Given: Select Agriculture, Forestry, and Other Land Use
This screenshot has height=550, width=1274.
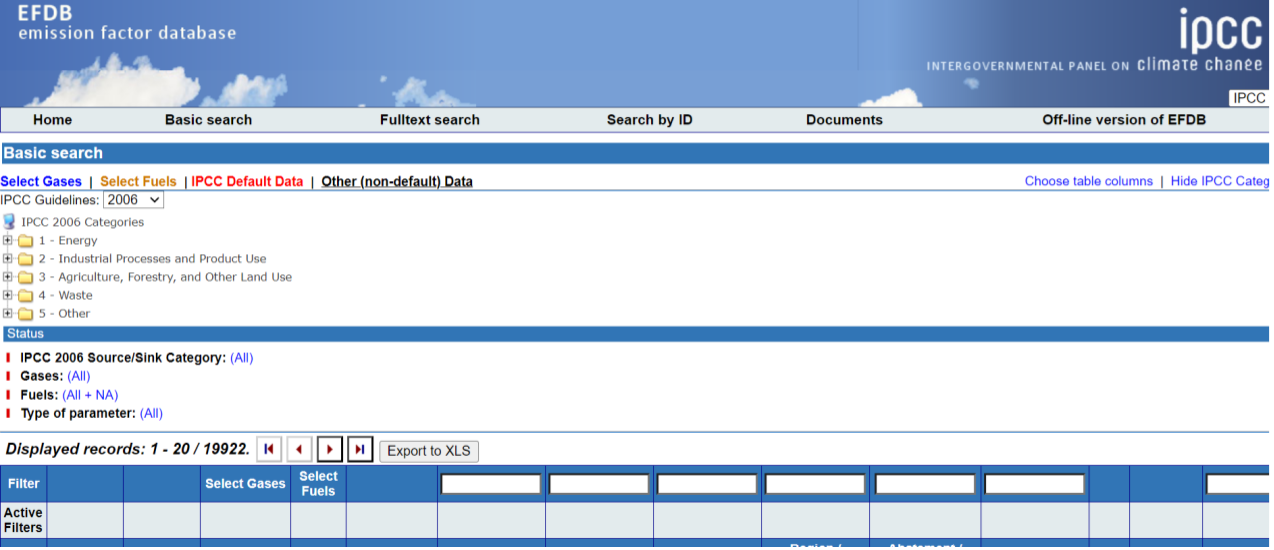Looking at the screenshot, I should (165, 277).
